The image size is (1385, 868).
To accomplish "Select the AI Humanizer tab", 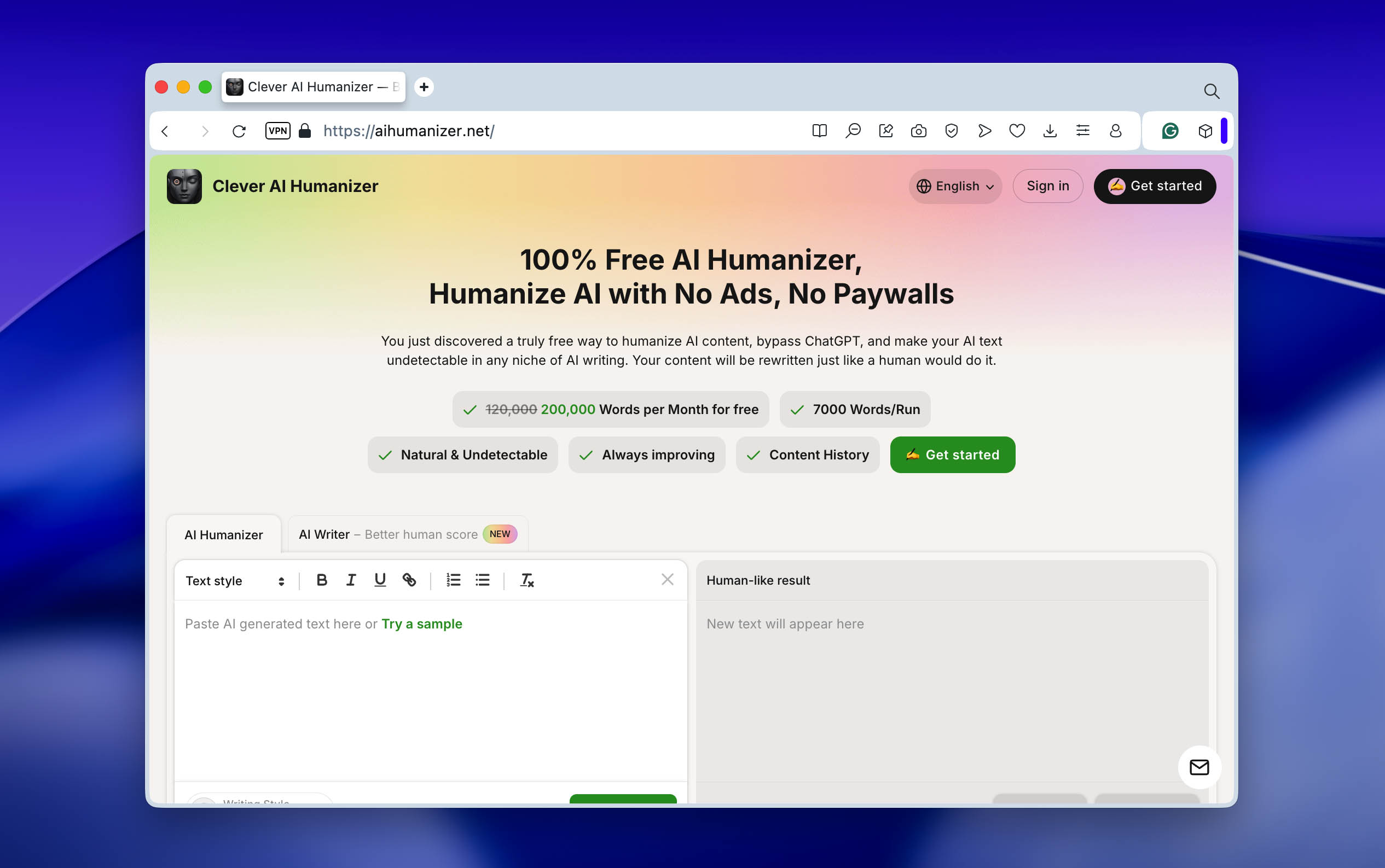I will [x=223, y=534].
